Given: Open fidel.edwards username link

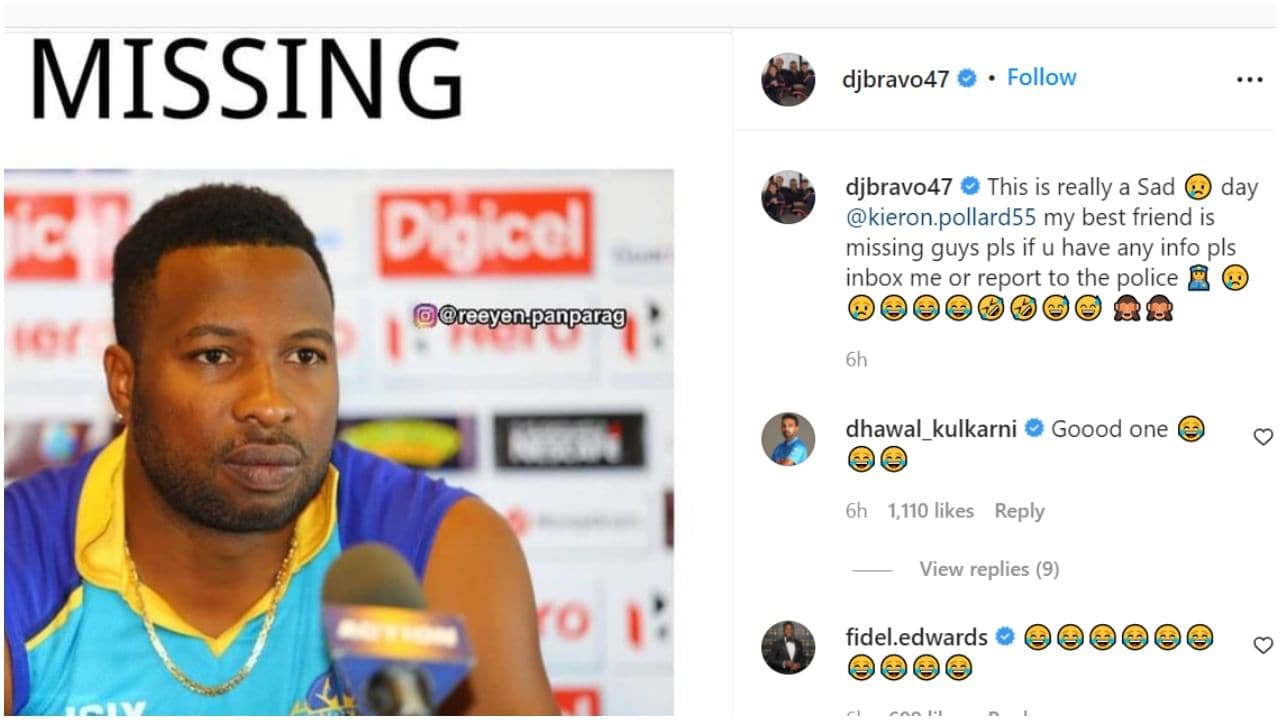Looking at the screenshot, I should point(916,637).
